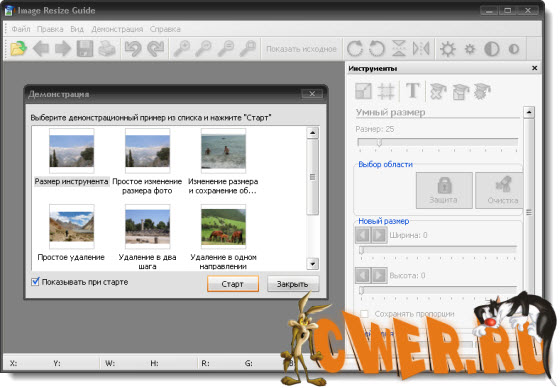Uncheck Показывать при старте checkbox

[35, 282]
